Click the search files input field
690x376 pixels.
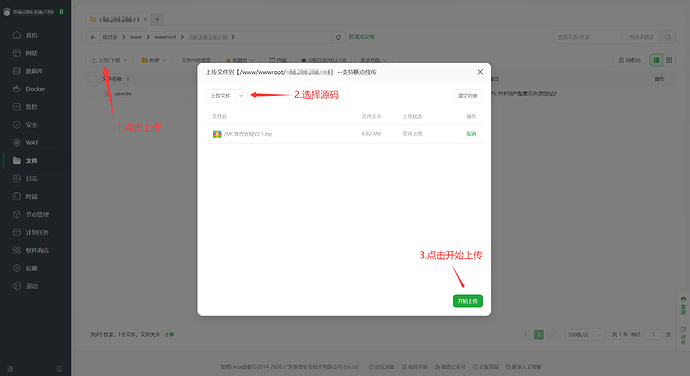pos(587,37)
